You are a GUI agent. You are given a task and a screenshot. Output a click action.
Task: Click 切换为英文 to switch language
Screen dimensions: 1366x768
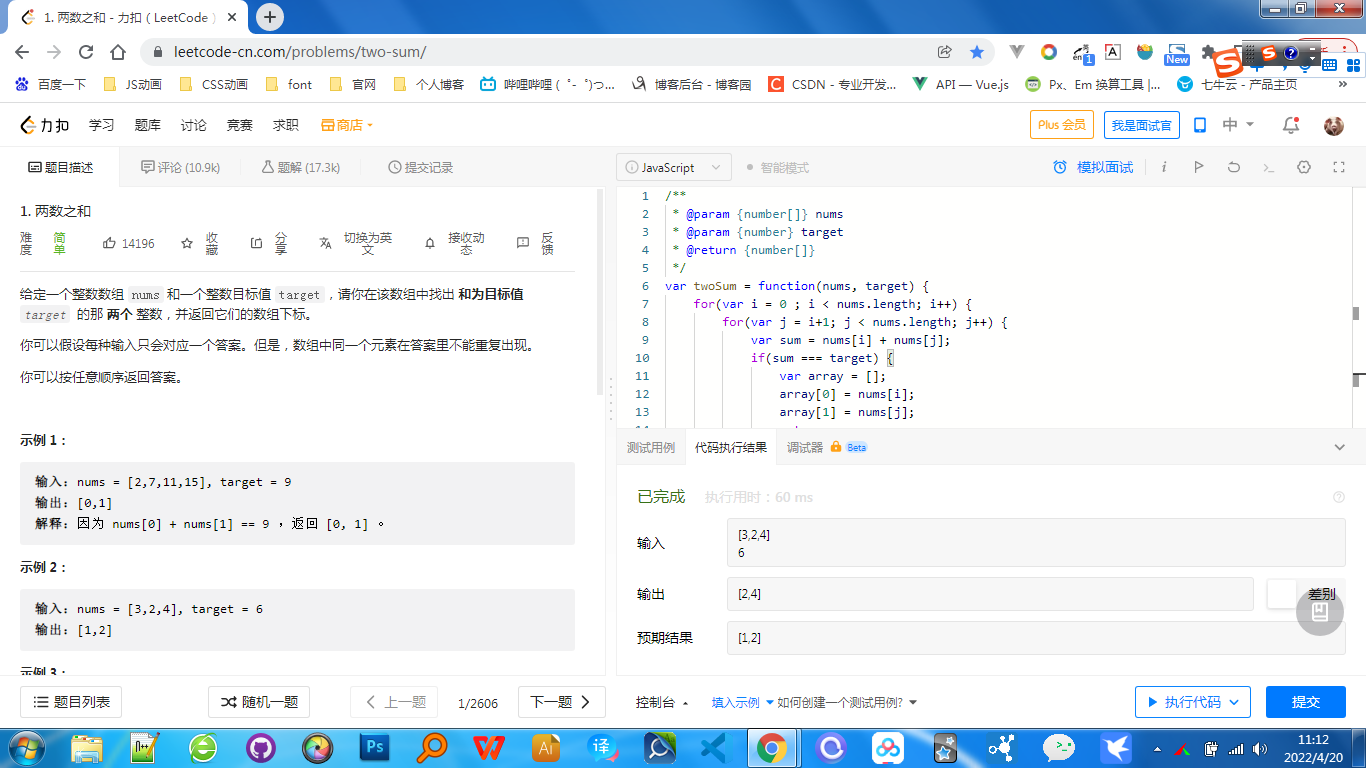coord(356,243)
